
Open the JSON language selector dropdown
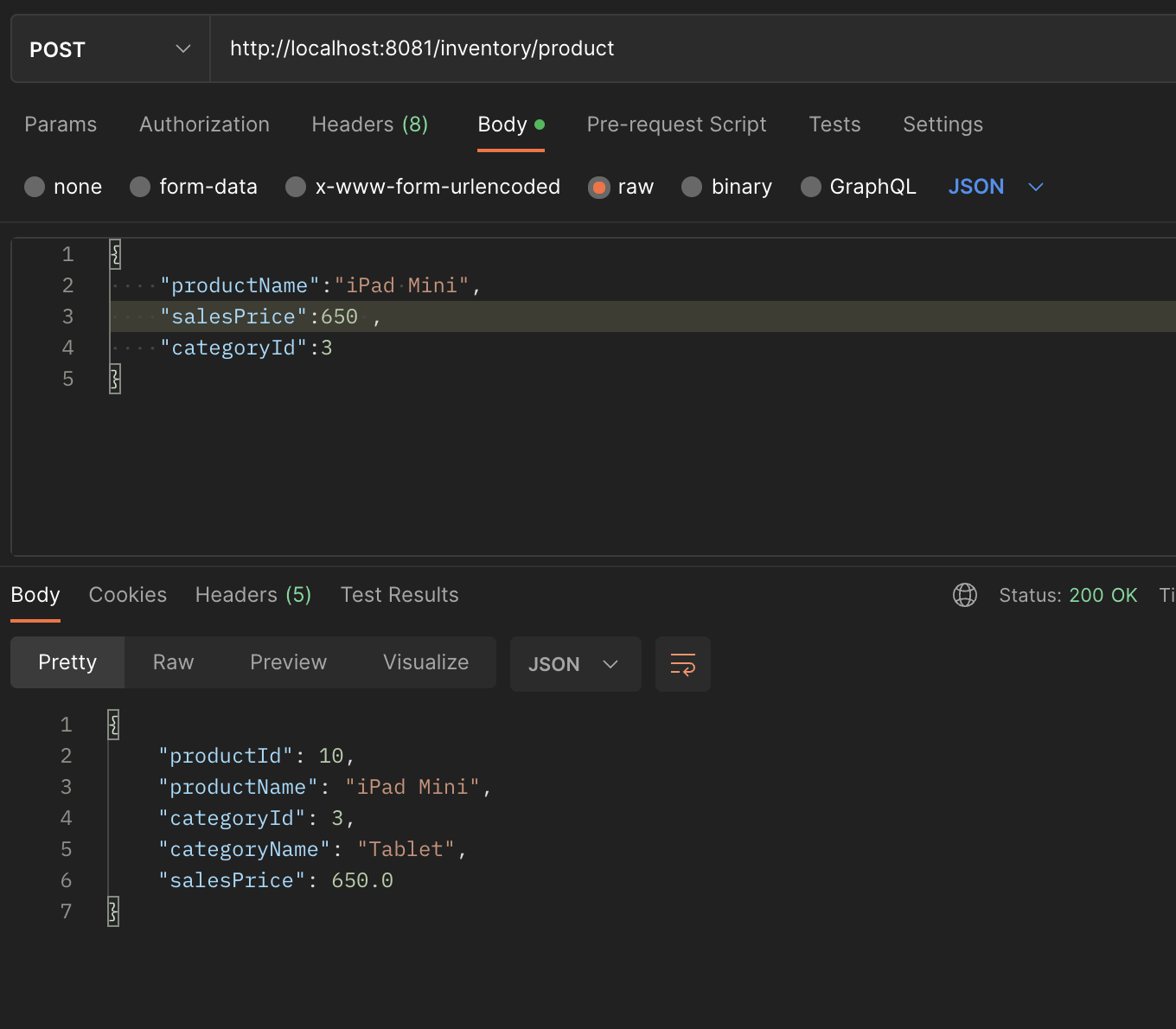coord(994,187)
